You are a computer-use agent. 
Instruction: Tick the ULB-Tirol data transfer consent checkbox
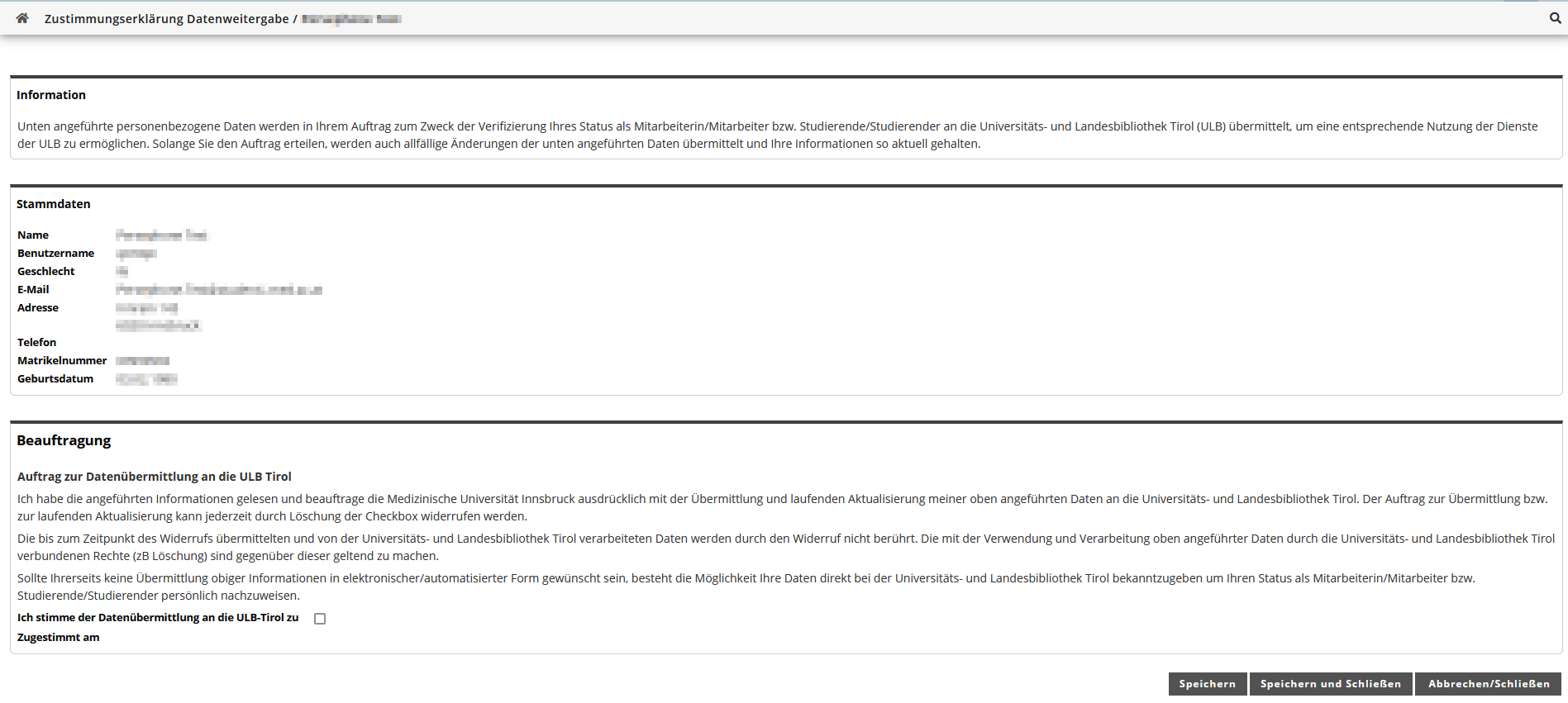[320, 619]
